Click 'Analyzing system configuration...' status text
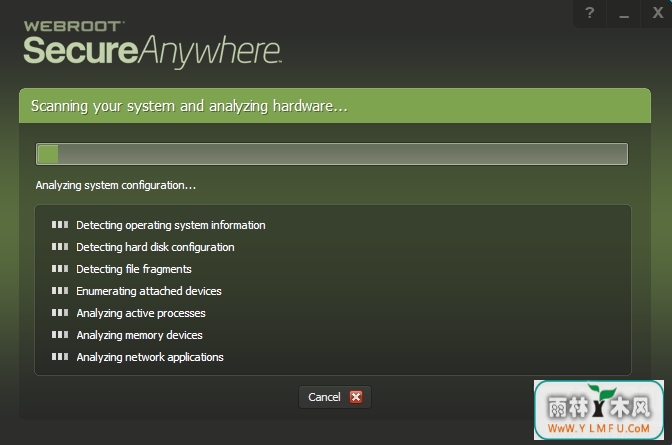 116,185
